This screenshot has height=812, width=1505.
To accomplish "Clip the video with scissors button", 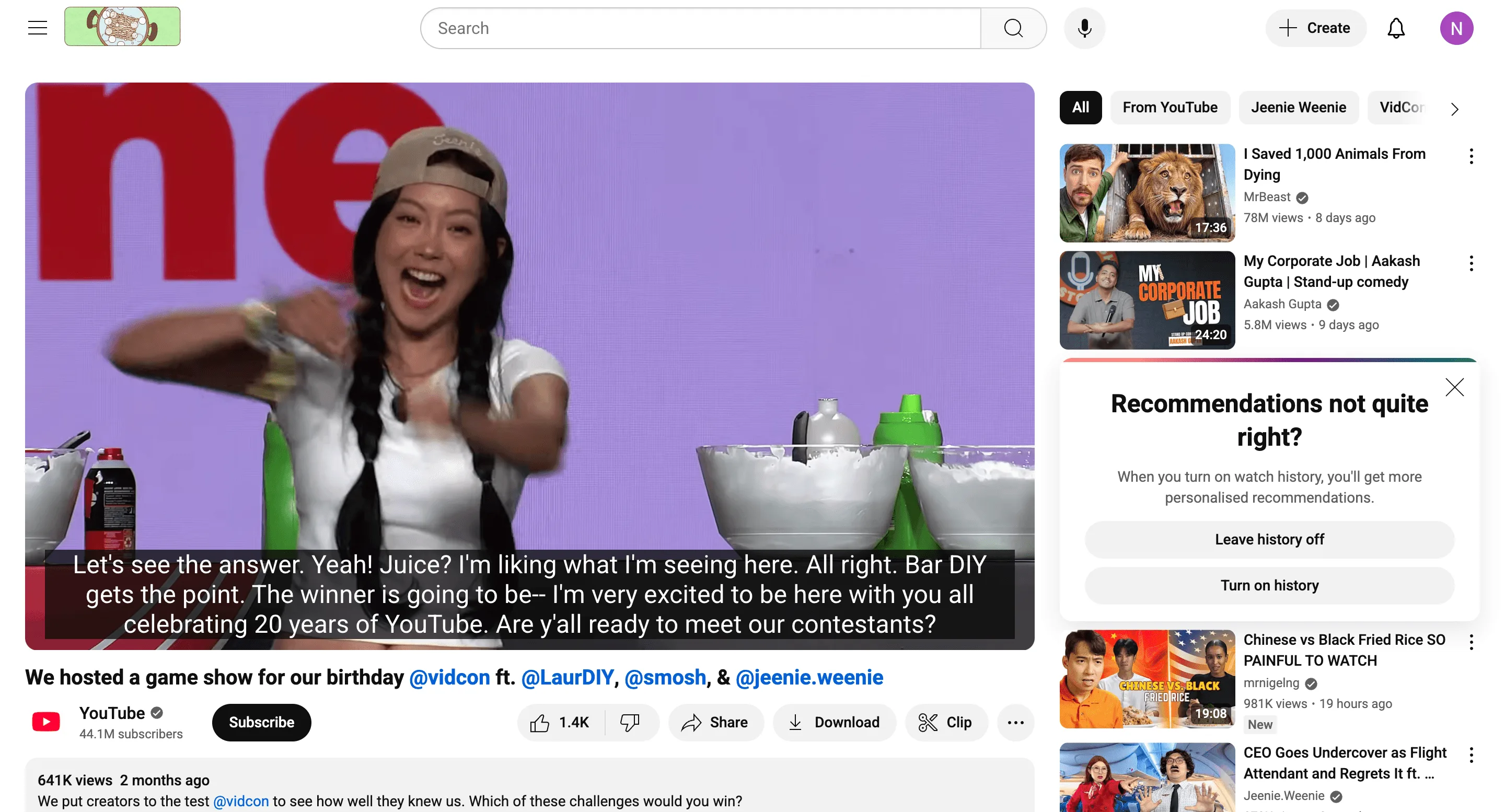I will tap(945, 722).
